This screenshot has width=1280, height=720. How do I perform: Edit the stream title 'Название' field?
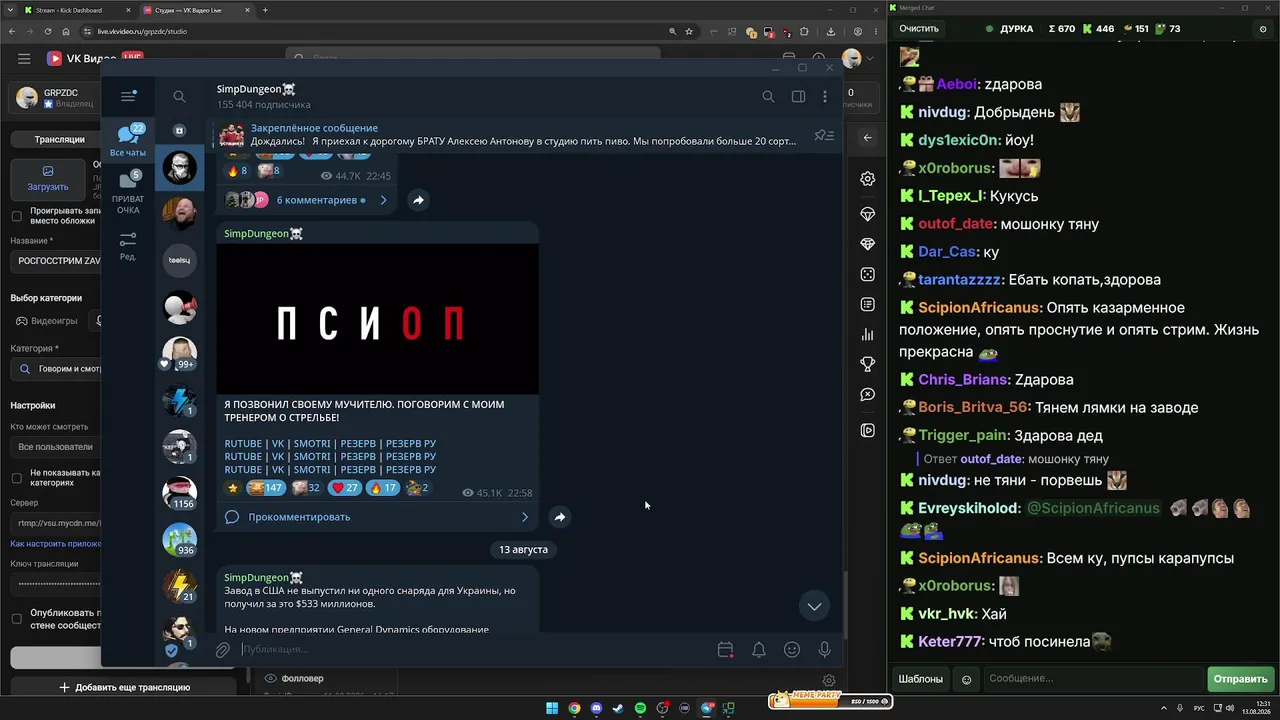(56, 261)
